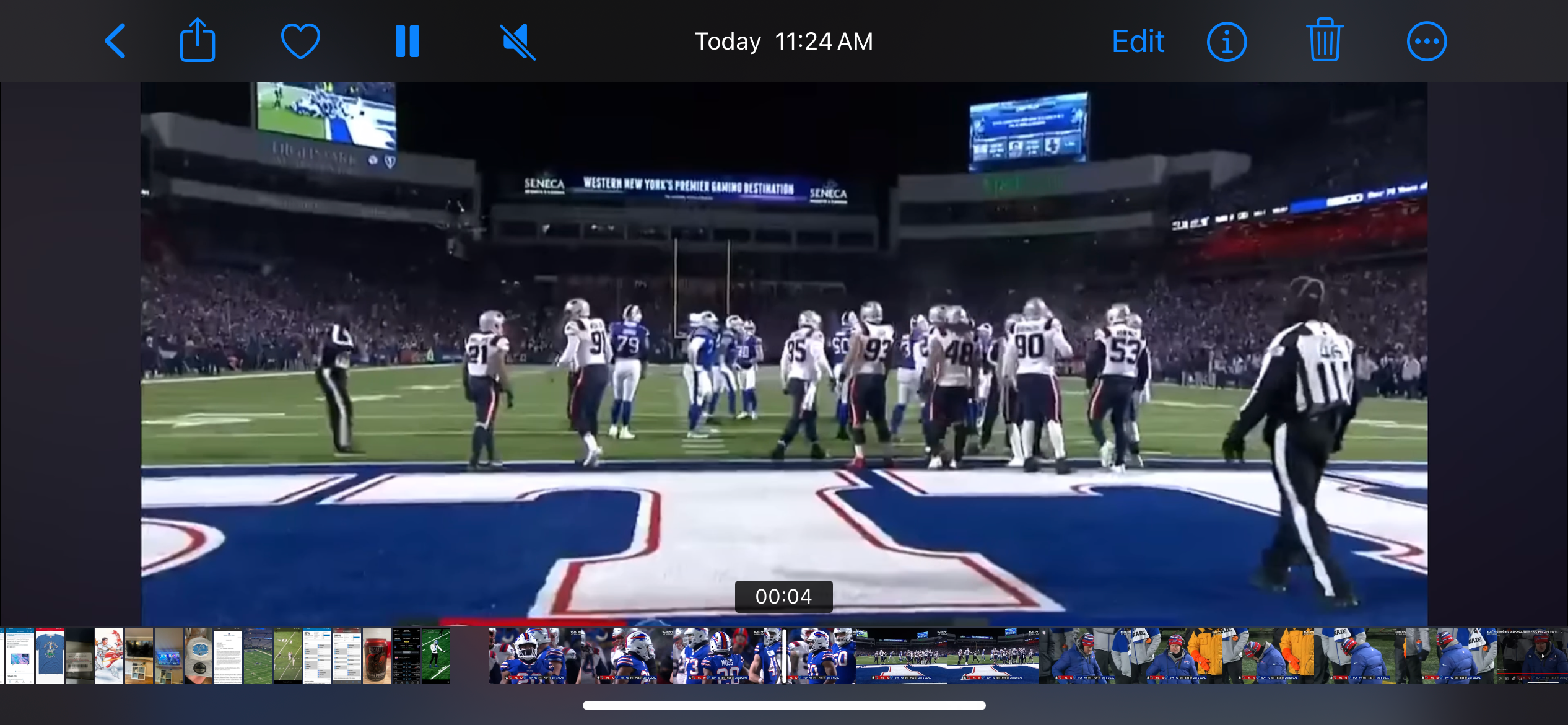Tap the Edit button
This screenshot has width=1568, height=725.
[x=1138, y=42]
